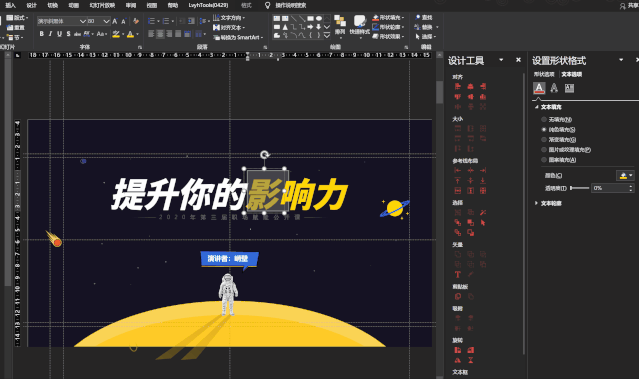Viewport: 639px width, 379px height.
Task: Click the yellow ringed planet graphic
Action: point(394,208)
